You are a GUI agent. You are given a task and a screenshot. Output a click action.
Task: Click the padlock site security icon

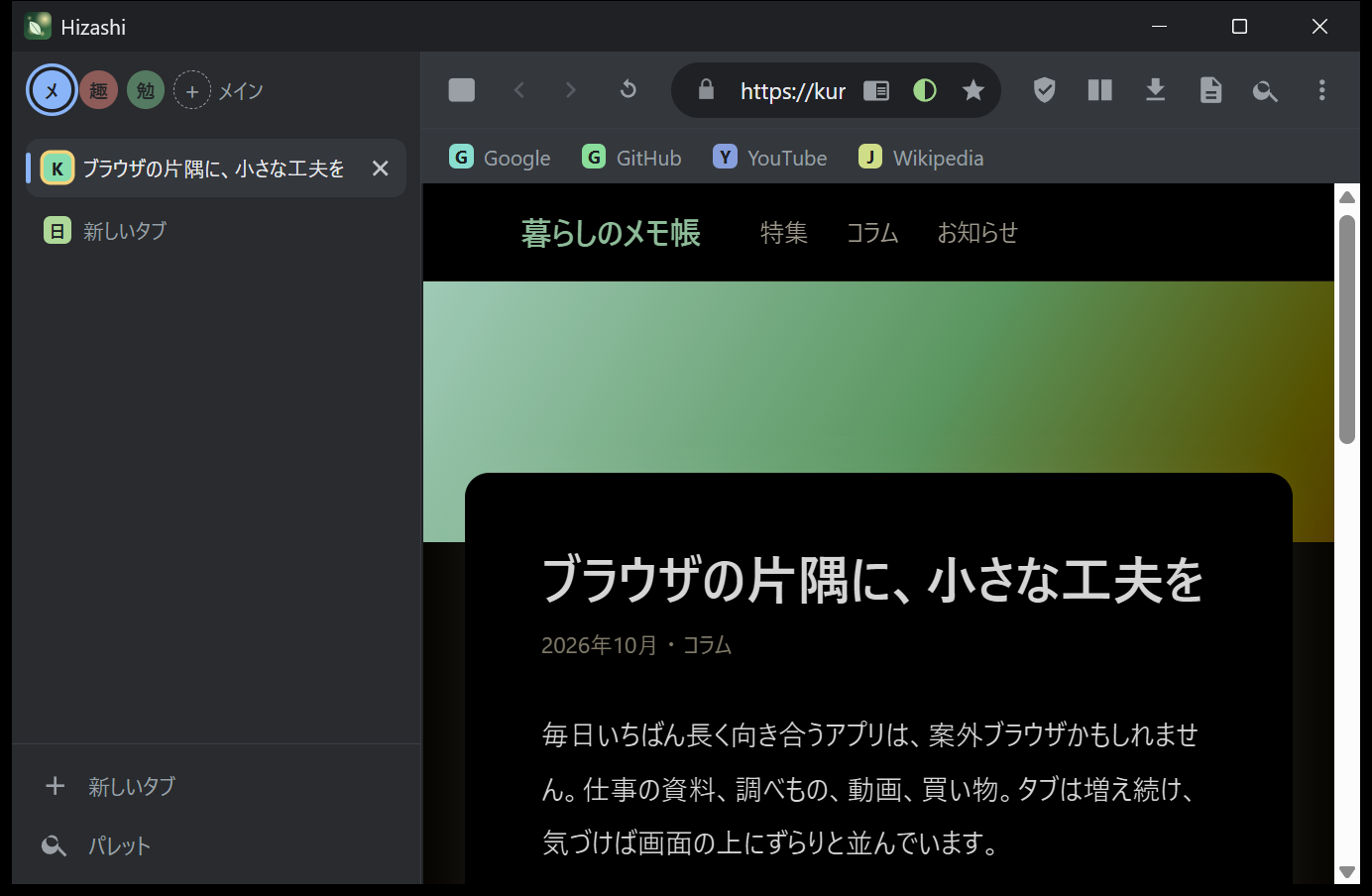point(706,90)
